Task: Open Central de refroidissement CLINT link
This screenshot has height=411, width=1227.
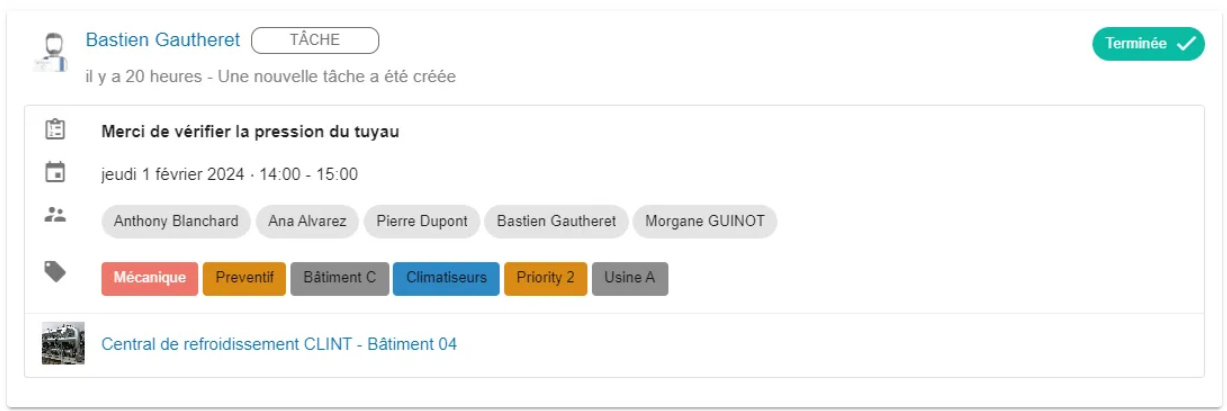Action: point(279,344)
